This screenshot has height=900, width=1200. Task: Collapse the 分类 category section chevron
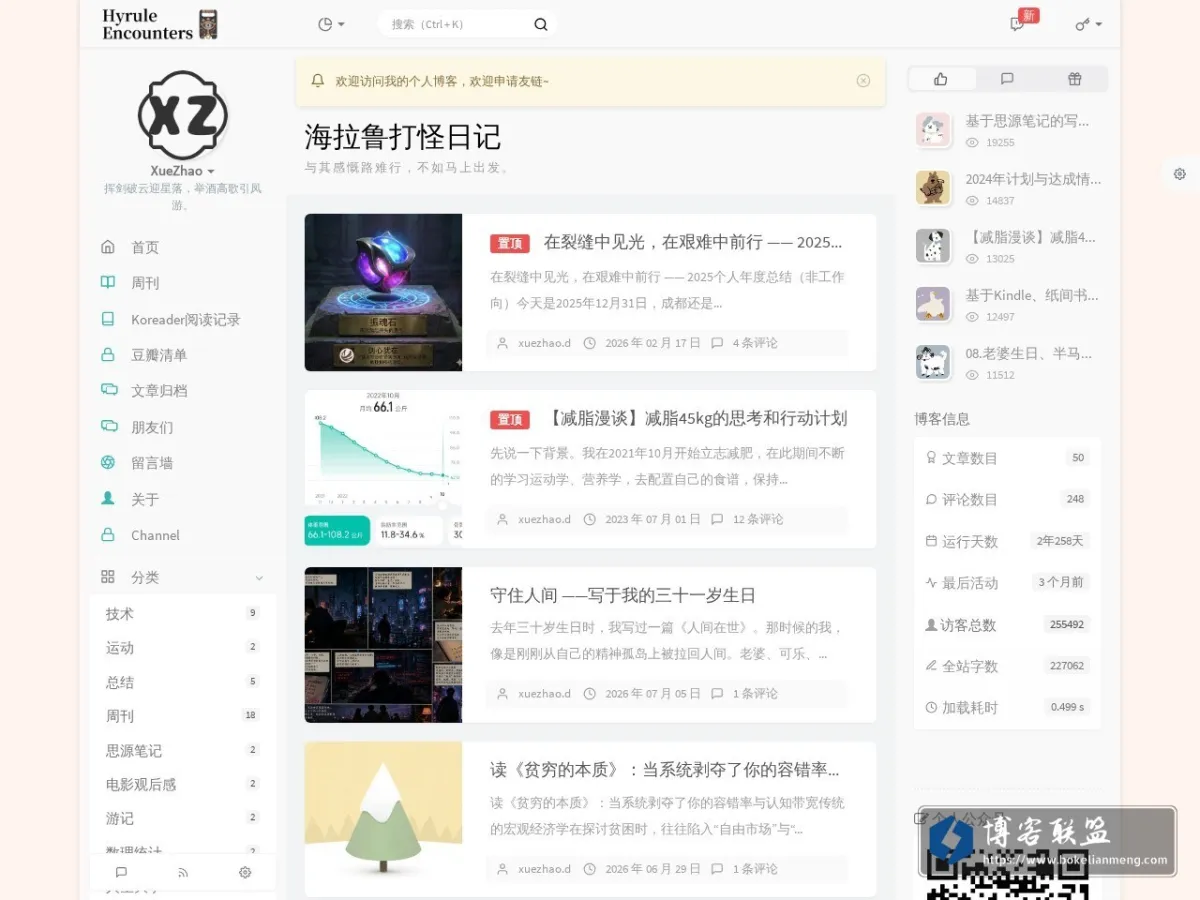click(259, 578)
